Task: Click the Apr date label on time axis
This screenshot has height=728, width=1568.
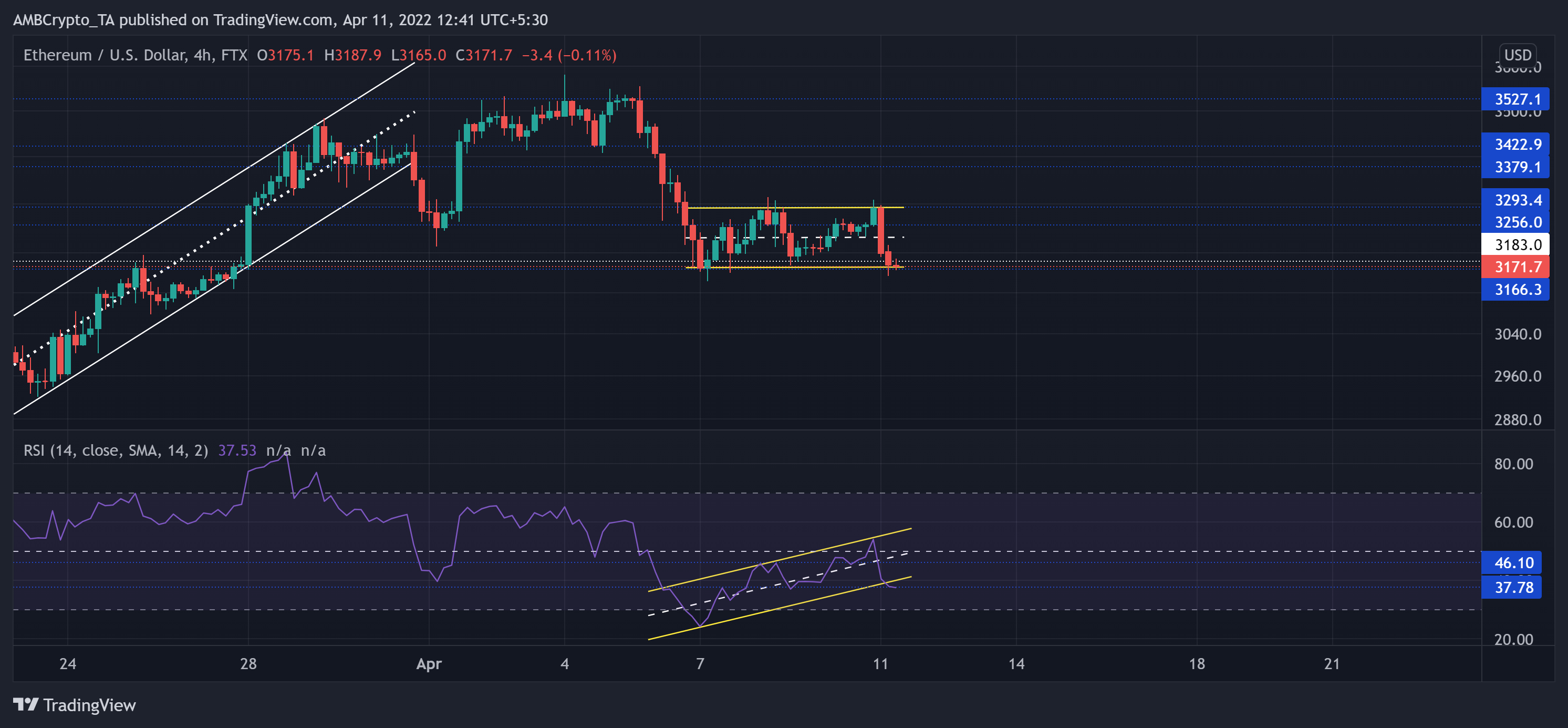Action: coord(429,664)
